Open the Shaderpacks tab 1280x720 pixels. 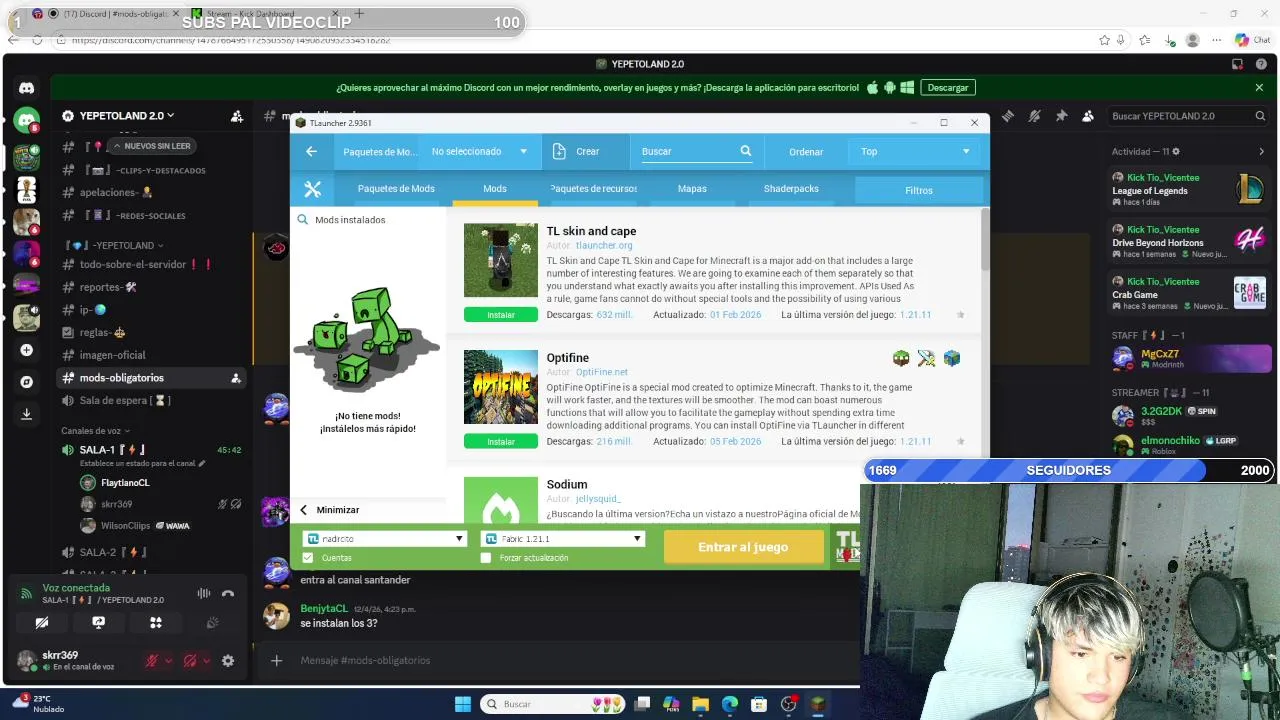(x=791, y=189)
